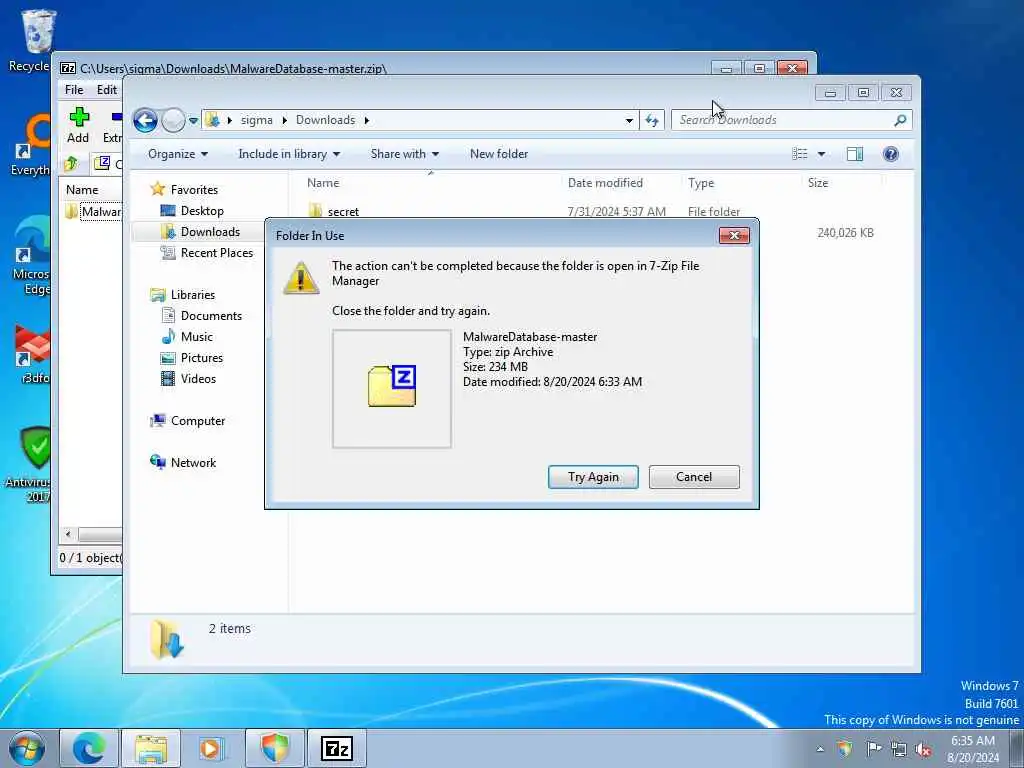Open the Organize menu

[x=178, y=154]
